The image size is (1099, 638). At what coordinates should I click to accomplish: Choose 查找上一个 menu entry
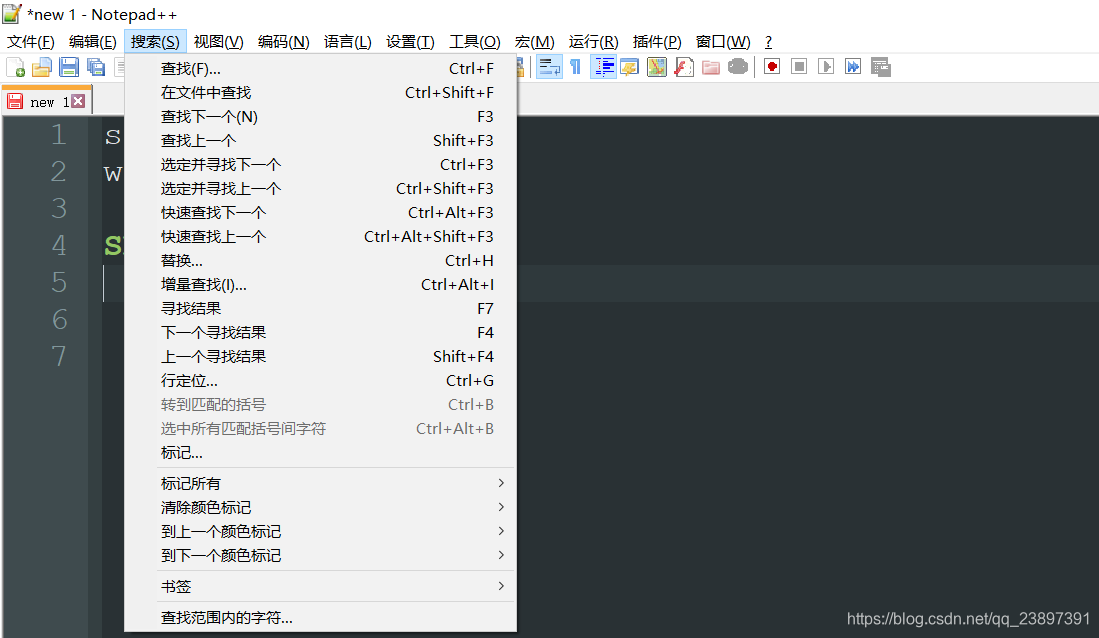click(x=321, y=140)
